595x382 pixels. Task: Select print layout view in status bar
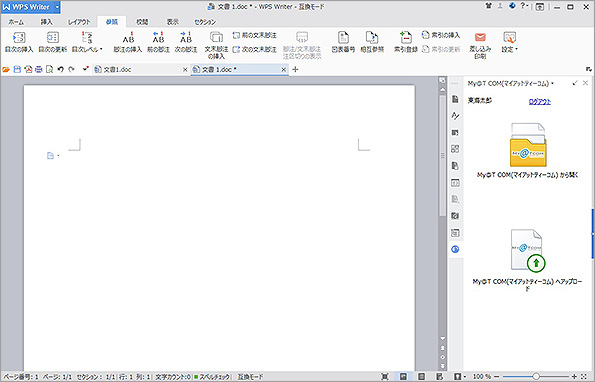[403, 376]
